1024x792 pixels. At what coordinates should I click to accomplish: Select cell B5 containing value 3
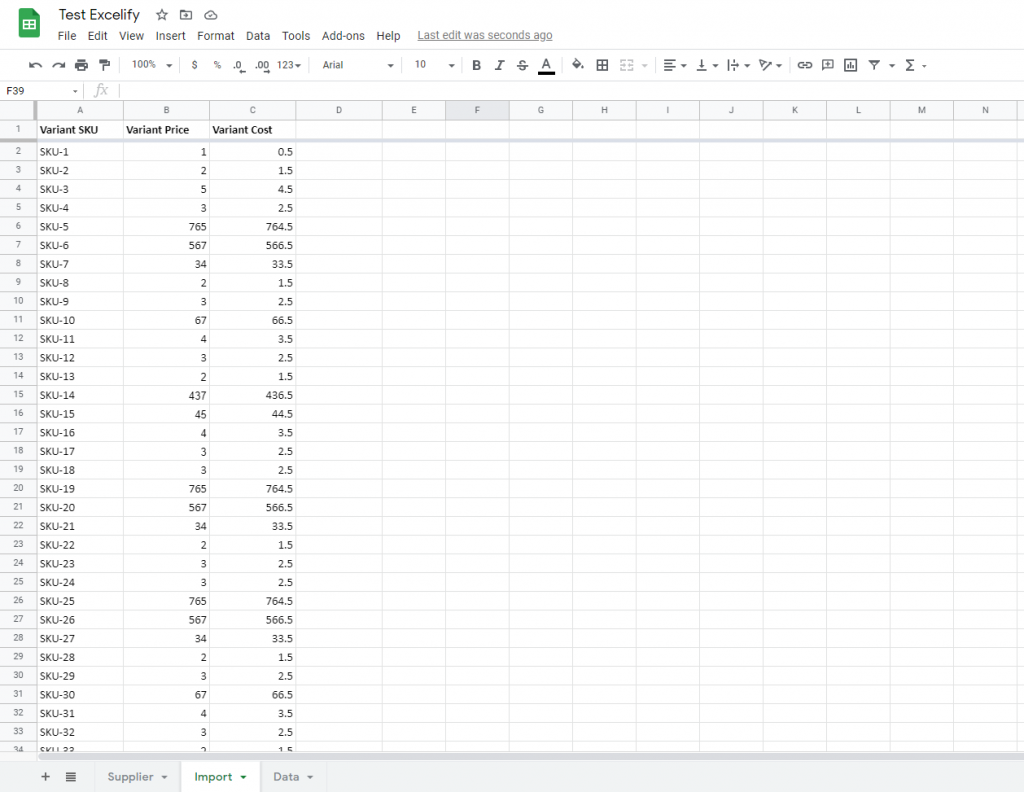coord(165,208)
